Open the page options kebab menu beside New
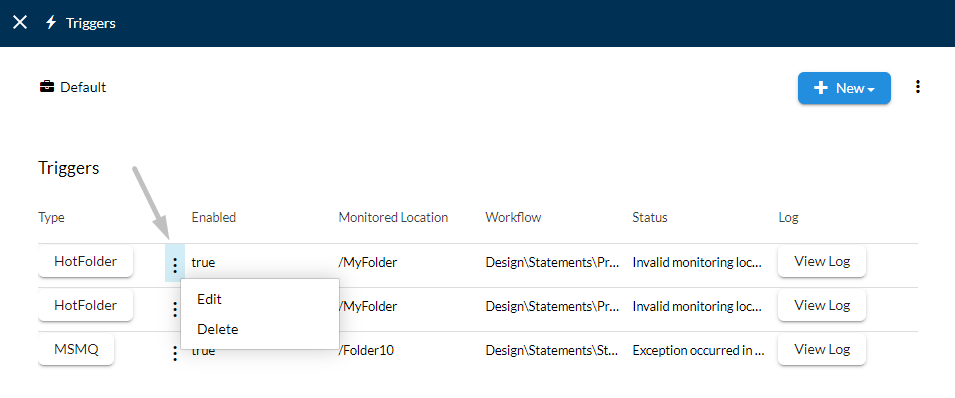Screen dimensions: 955x398 tap(917, 87)
